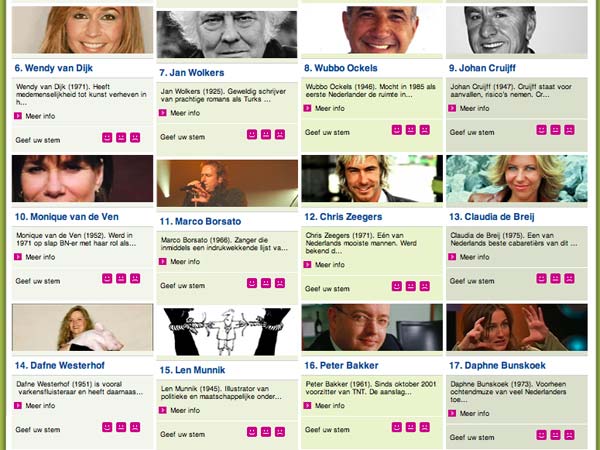This screenshot has height=450, width=600.
Task: Vote neutral smiley for Marco Borsato
Action: [x=266, y=283]
